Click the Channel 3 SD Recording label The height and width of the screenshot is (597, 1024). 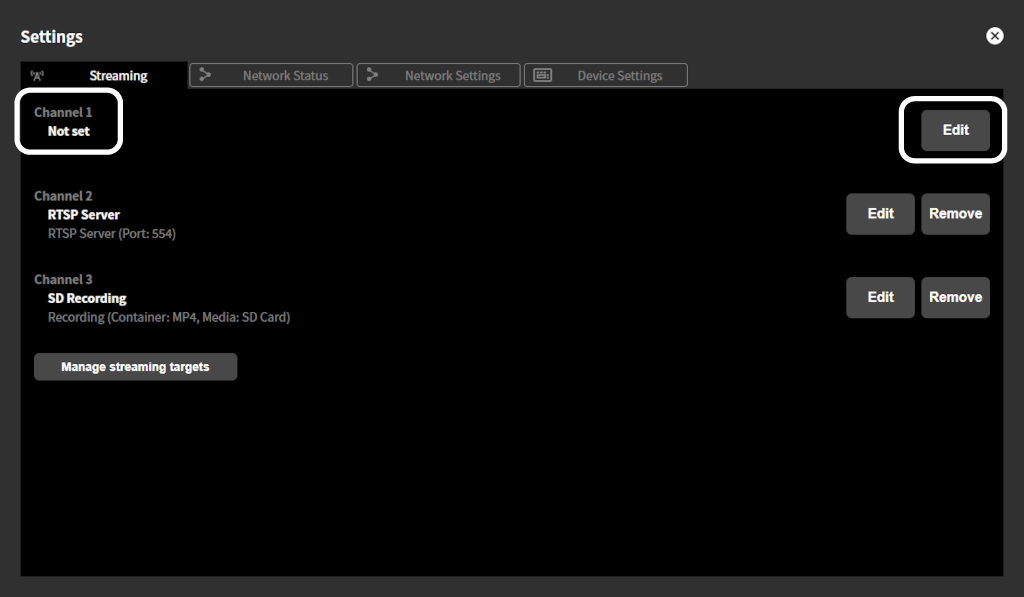click(x=86, y=298)
